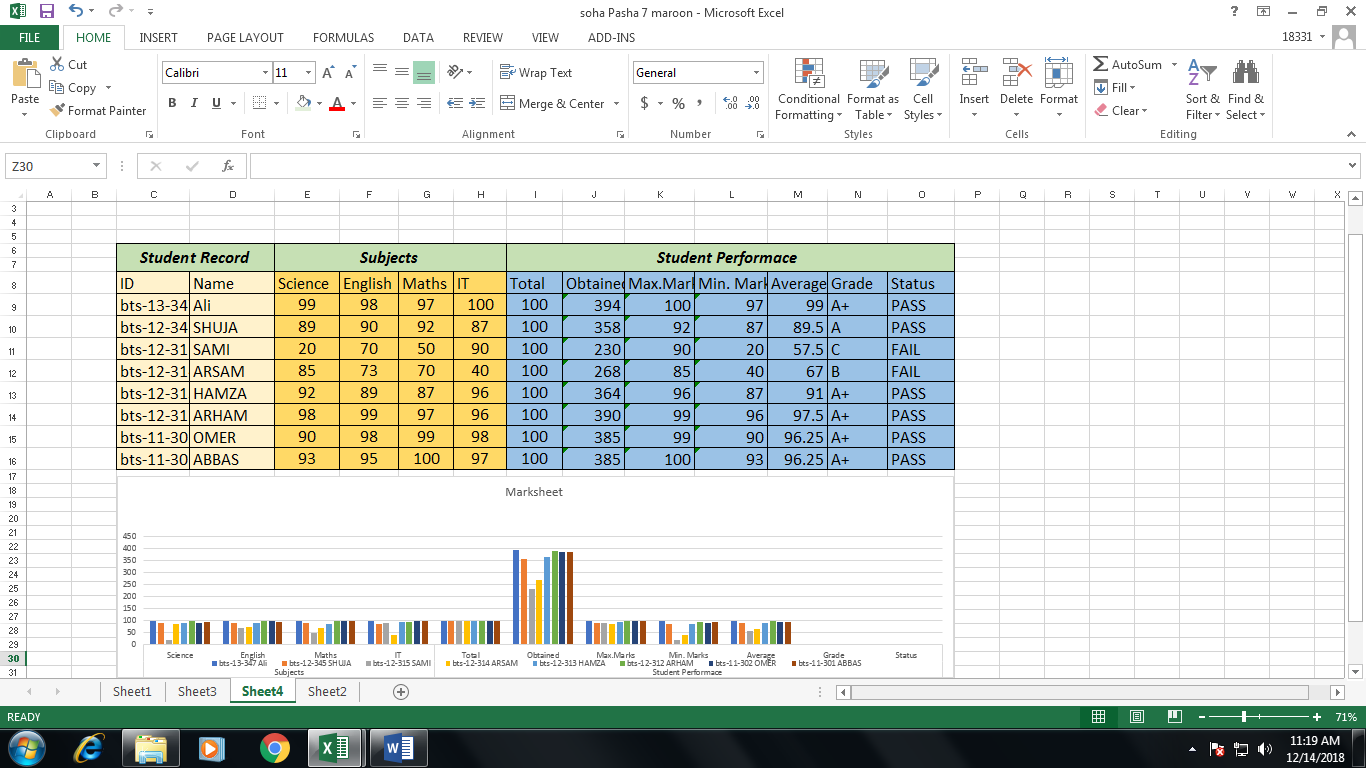Switch to the FORMULAS ribbon tab

[x=343, y=37]
